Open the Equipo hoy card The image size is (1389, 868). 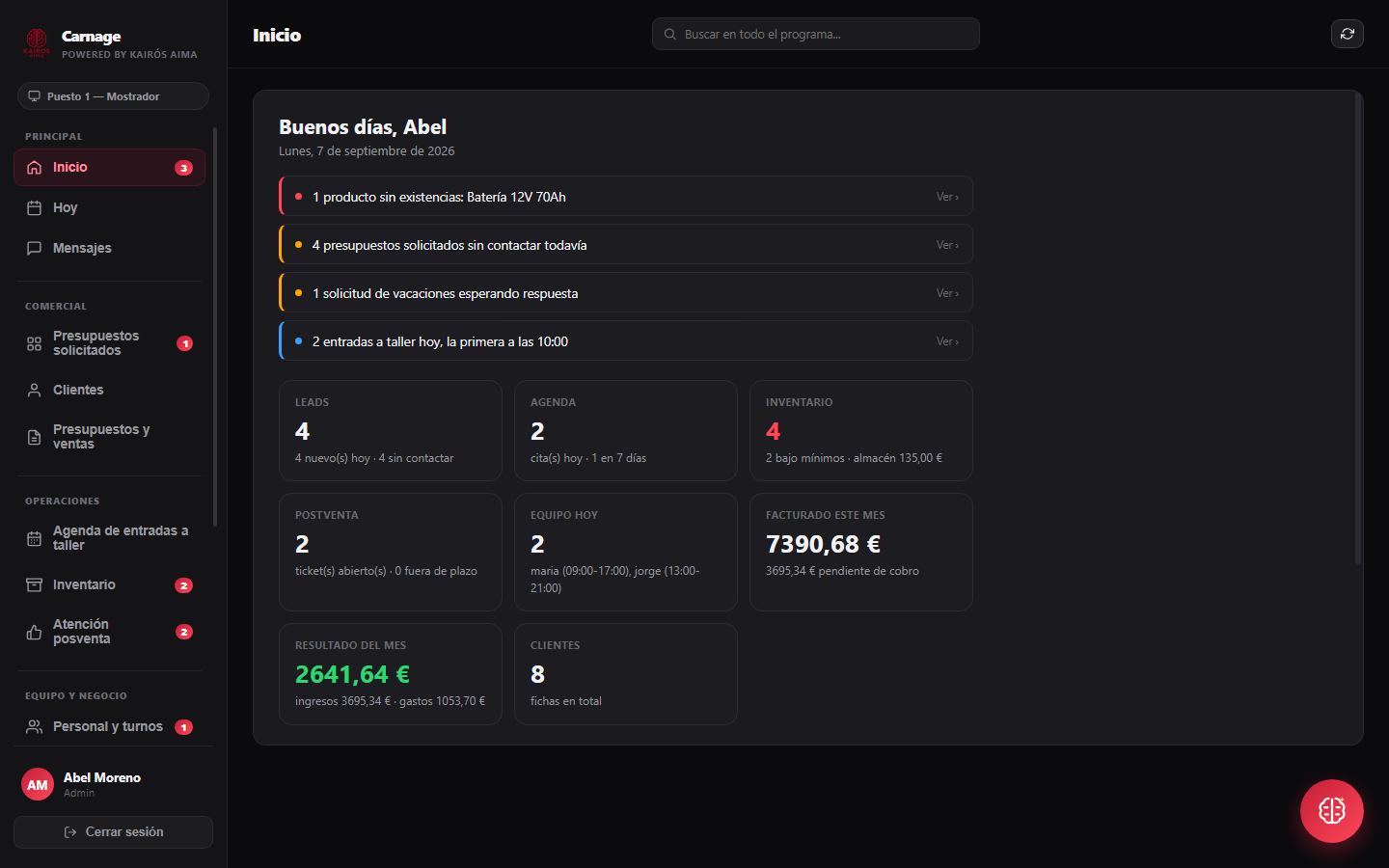[x=626, y=553]
